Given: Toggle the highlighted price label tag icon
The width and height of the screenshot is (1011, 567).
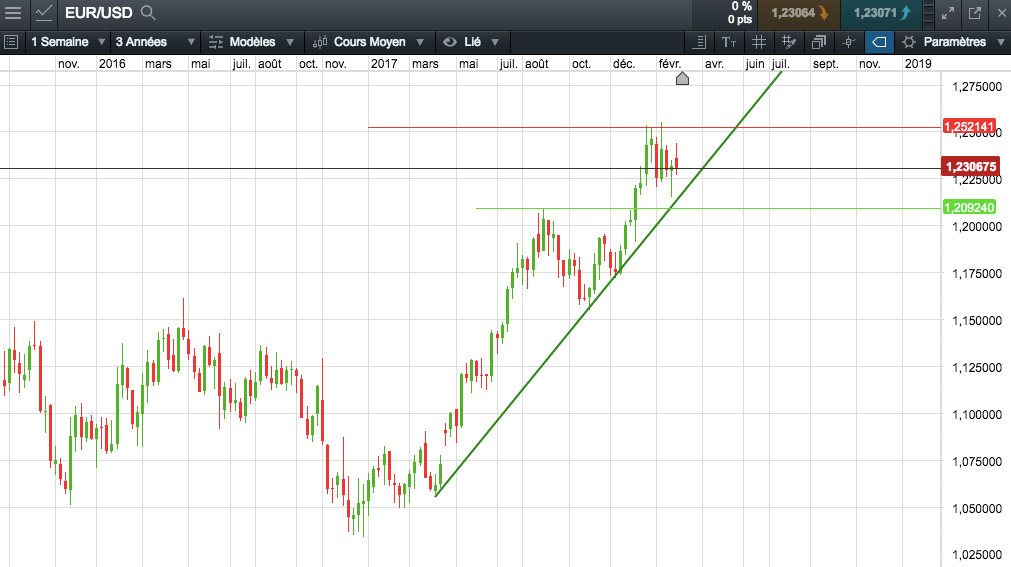Looking at the screenshot, I should tap(879, 42).
